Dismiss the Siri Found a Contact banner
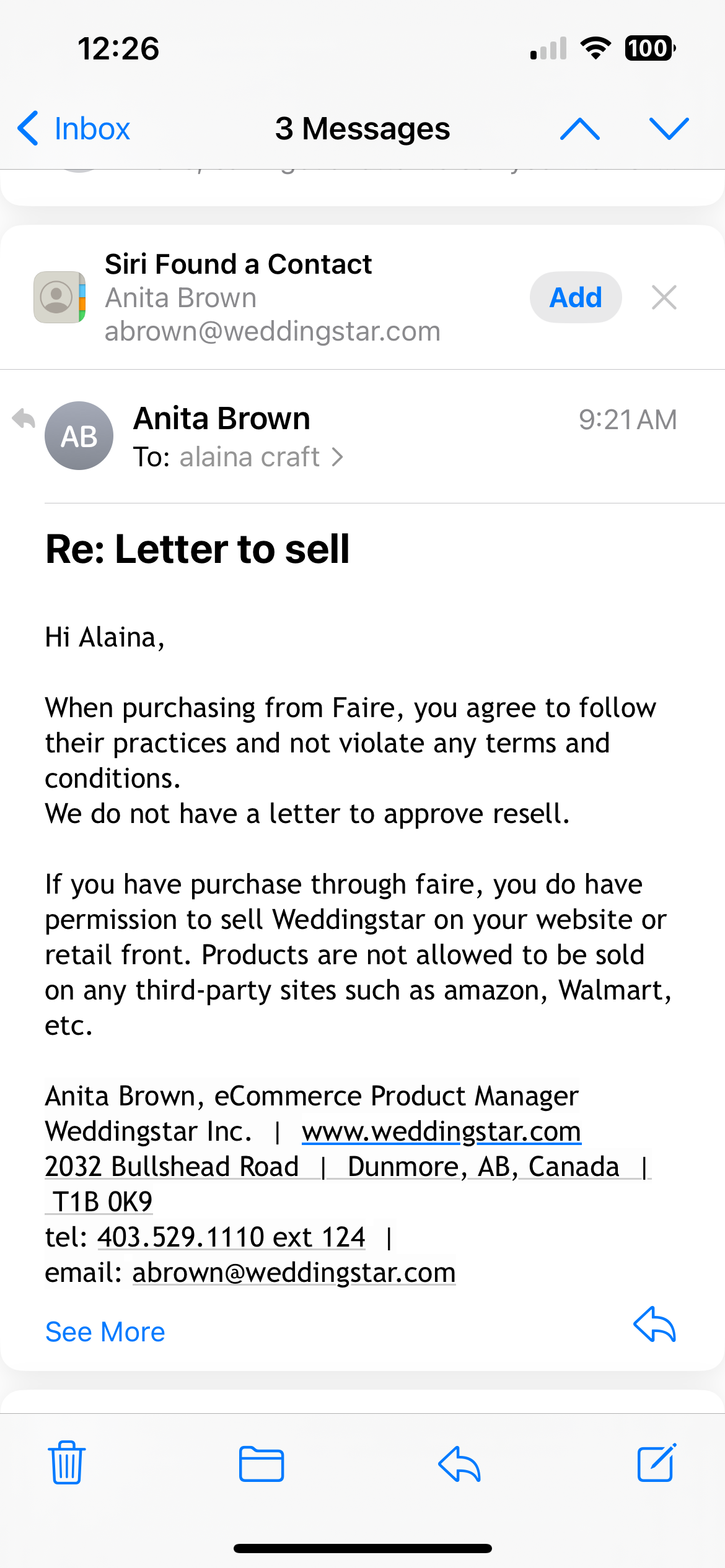 664,297
